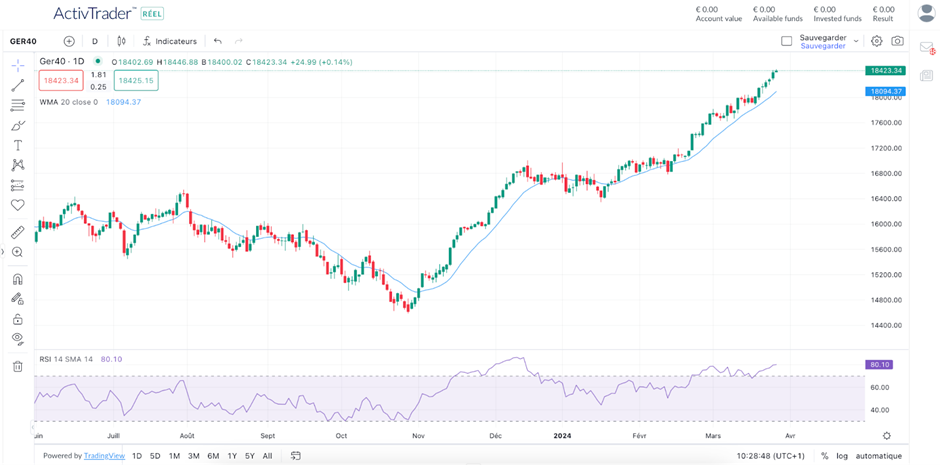Viewport: 940px width, 465px height.
Task: Hide all drawings with the eye icon
Action: [x=17, y=339]
